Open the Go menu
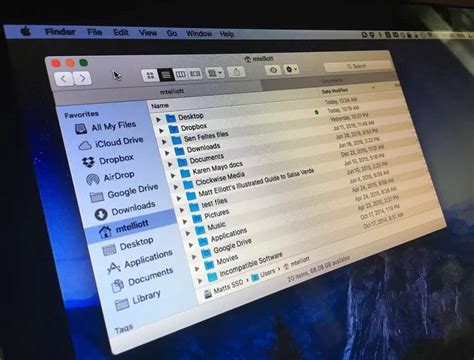Image resolution: width=474 pixels, height=360 pixels. pos(172,33)
